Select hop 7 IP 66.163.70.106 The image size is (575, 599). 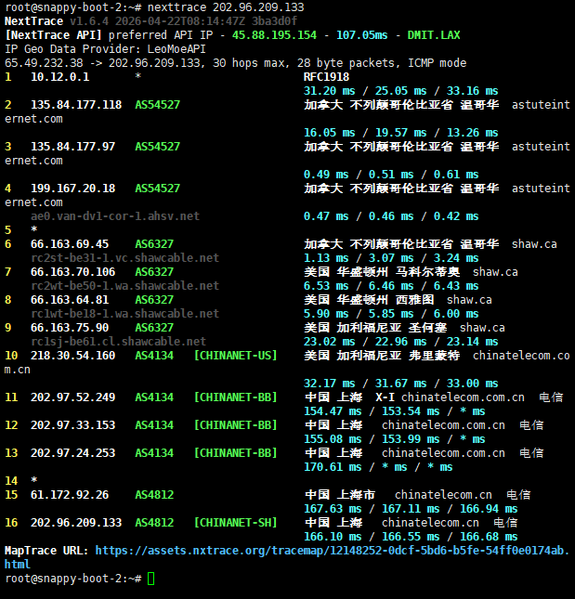coord(73,272)
